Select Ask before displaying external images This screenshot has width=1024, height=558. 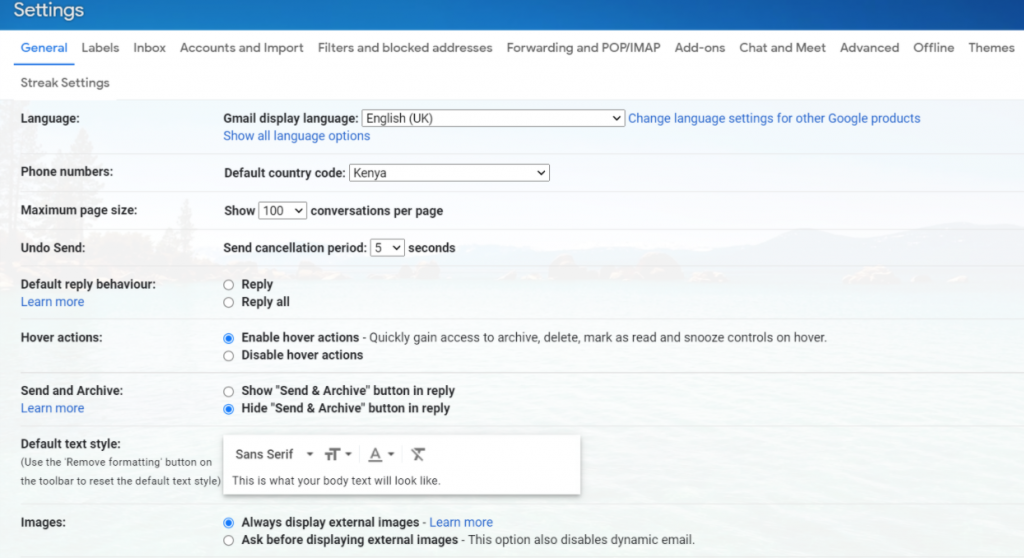coord(229,540)
